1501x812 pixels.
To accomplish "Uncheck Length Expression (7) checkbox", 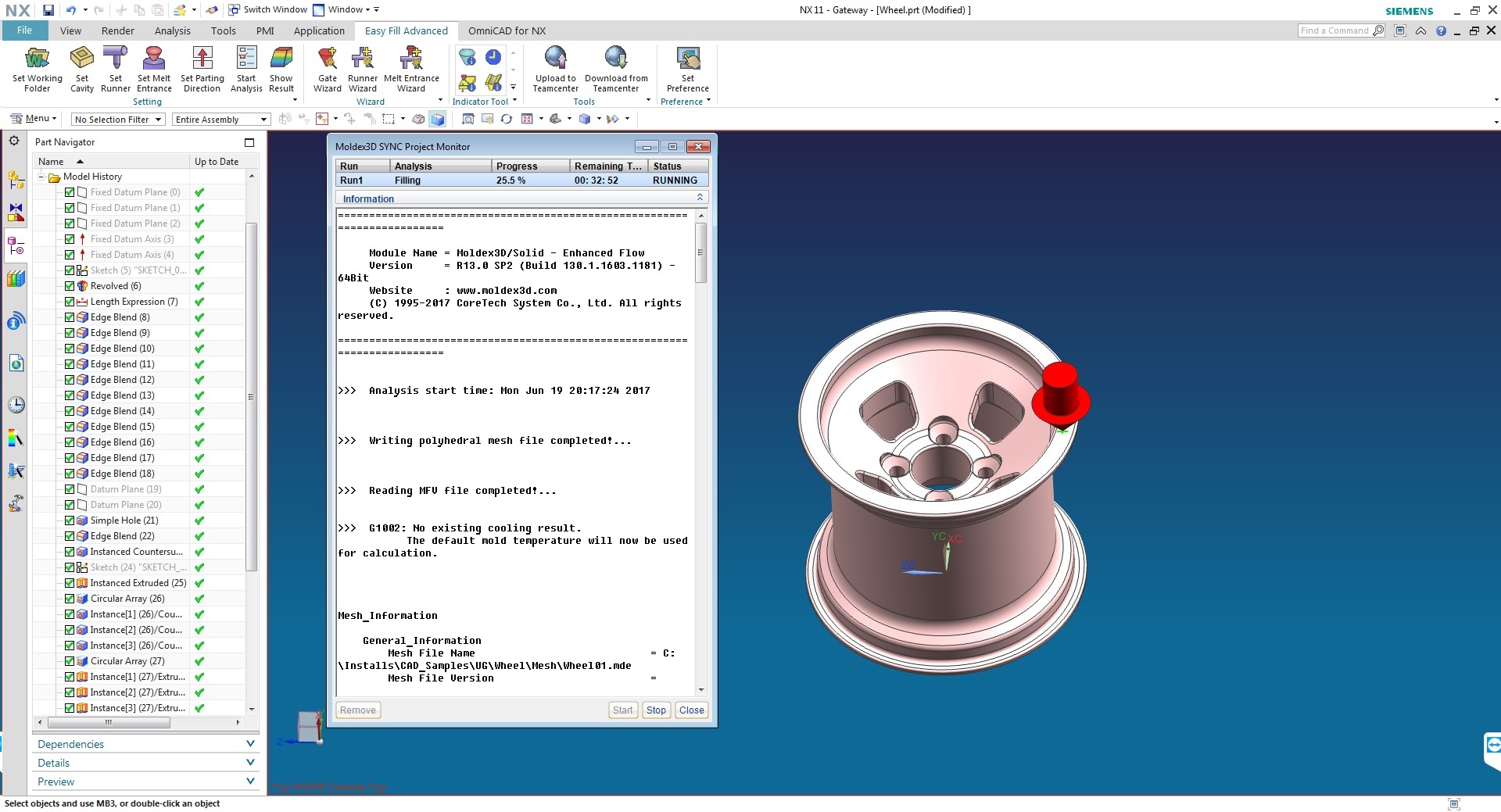I will 70,302.
